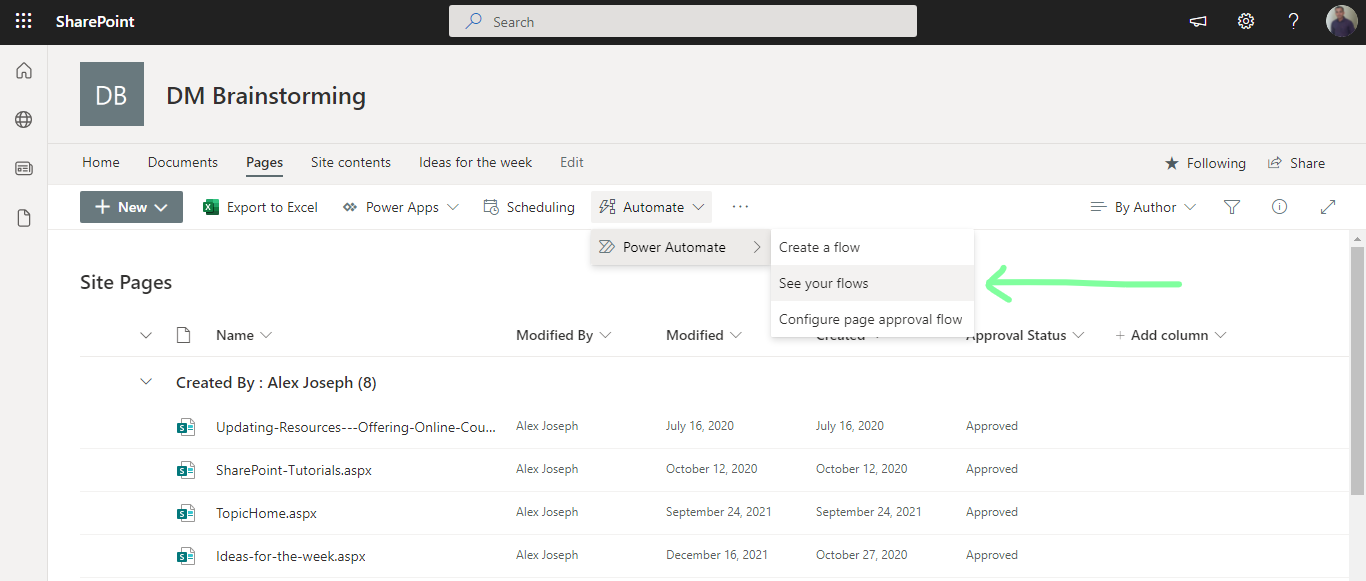The height and width of the screenshot is (581, 1366).
Task: Click Approved status for TopicHome.aspx
Action: (992, 512)
